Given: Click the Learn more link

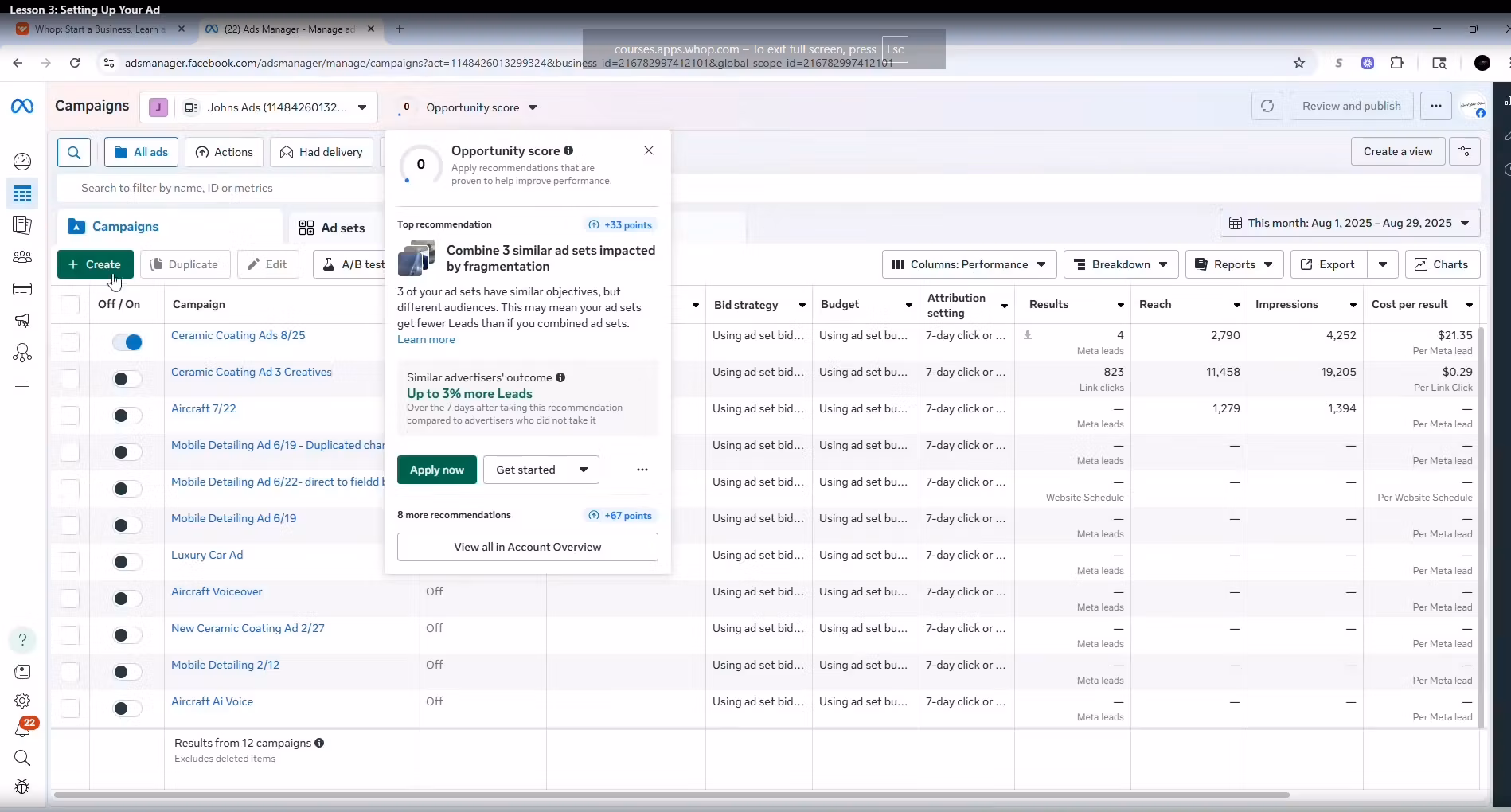Looking at the screenshot, I should pos(426,339).
